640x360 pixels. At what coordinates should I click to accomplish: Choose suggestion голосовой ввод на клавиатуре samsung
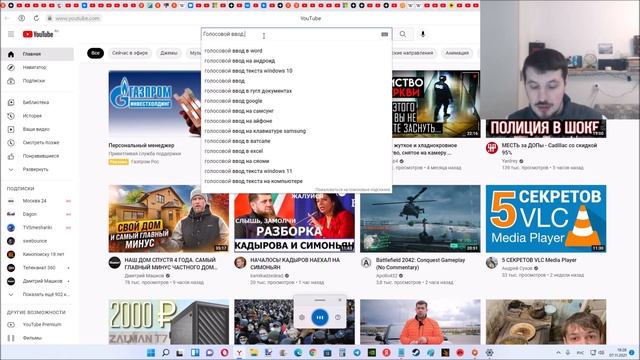296,131
